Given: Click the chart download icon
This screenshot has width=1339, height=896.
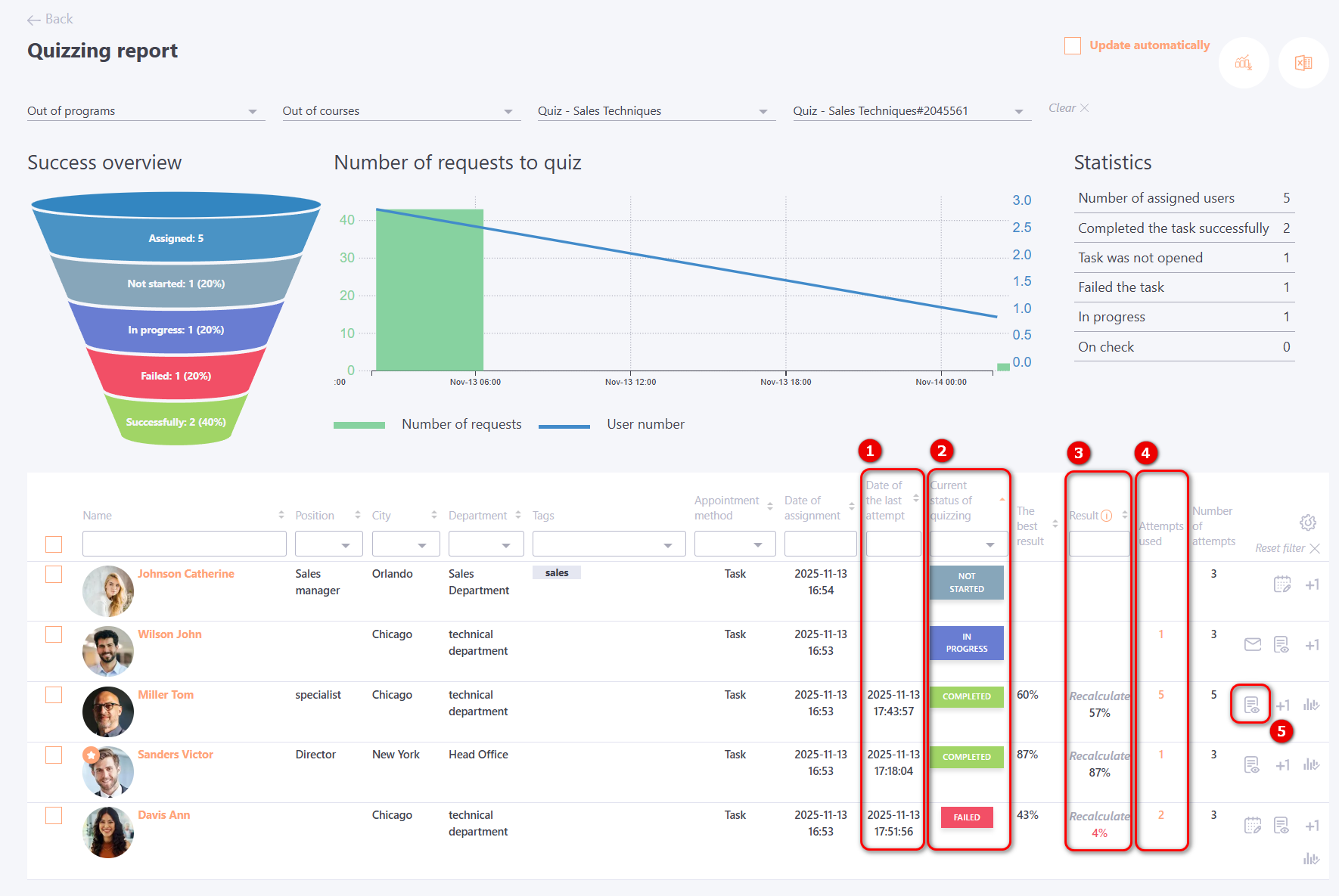Looking at the screenshot, I should pyautogui.click(x=1243, y=63).
